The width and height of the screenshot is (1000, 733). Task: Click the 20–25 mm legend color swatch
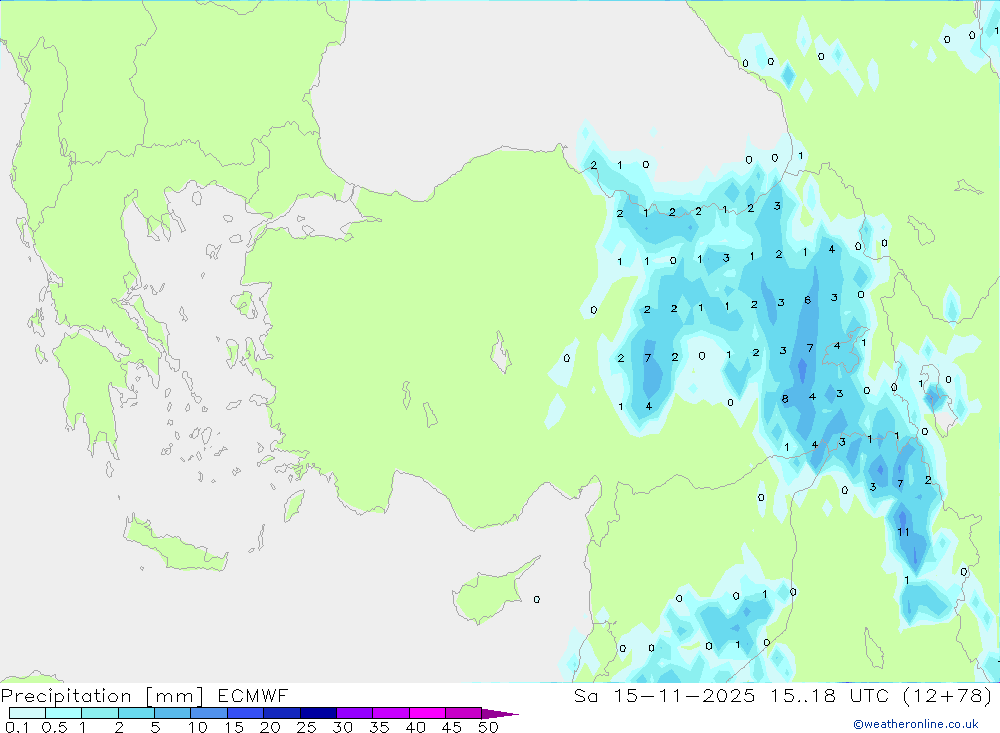point(281,713)
